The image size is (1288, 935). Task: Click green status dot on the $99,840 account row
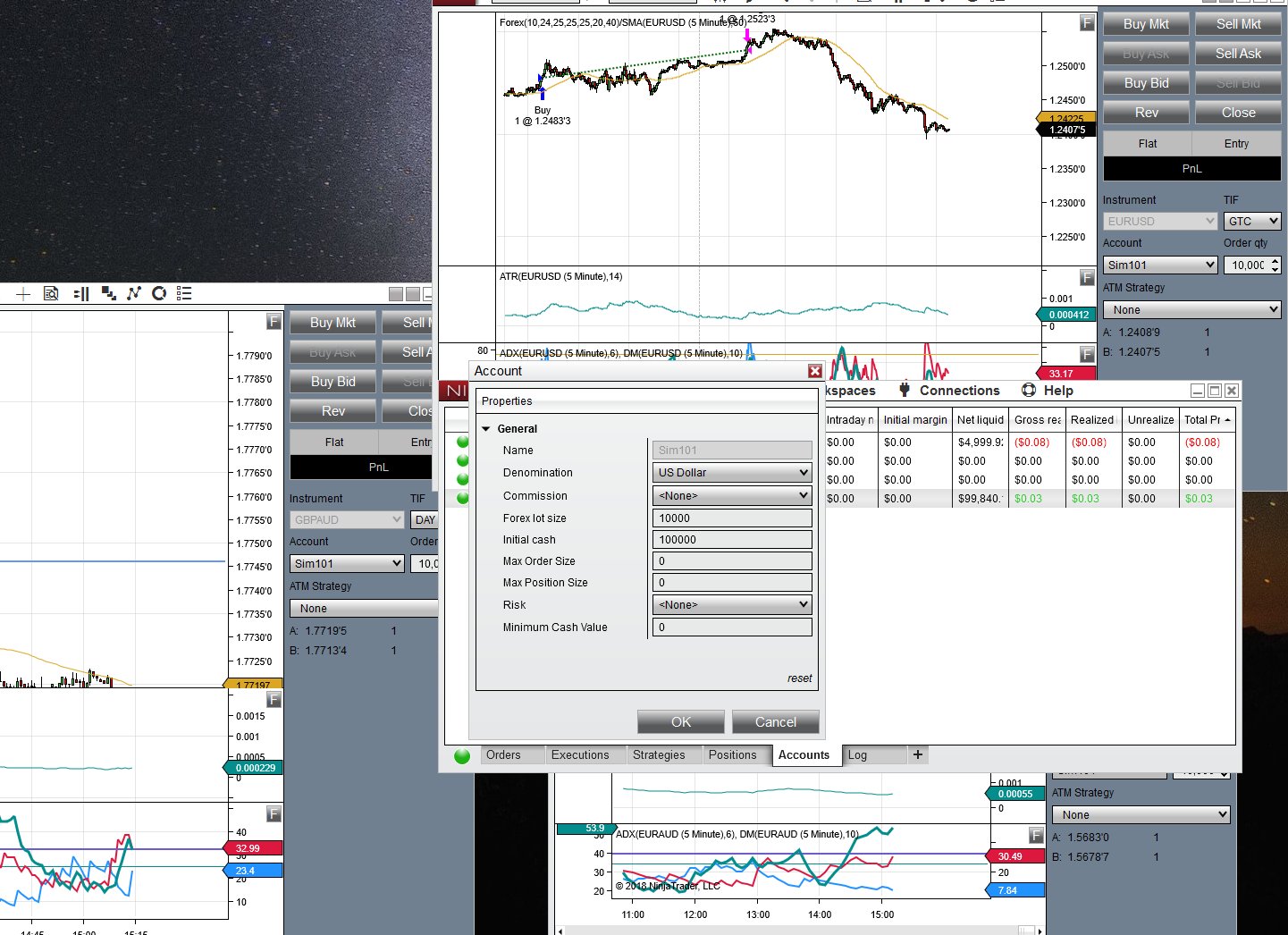[462, 498]
